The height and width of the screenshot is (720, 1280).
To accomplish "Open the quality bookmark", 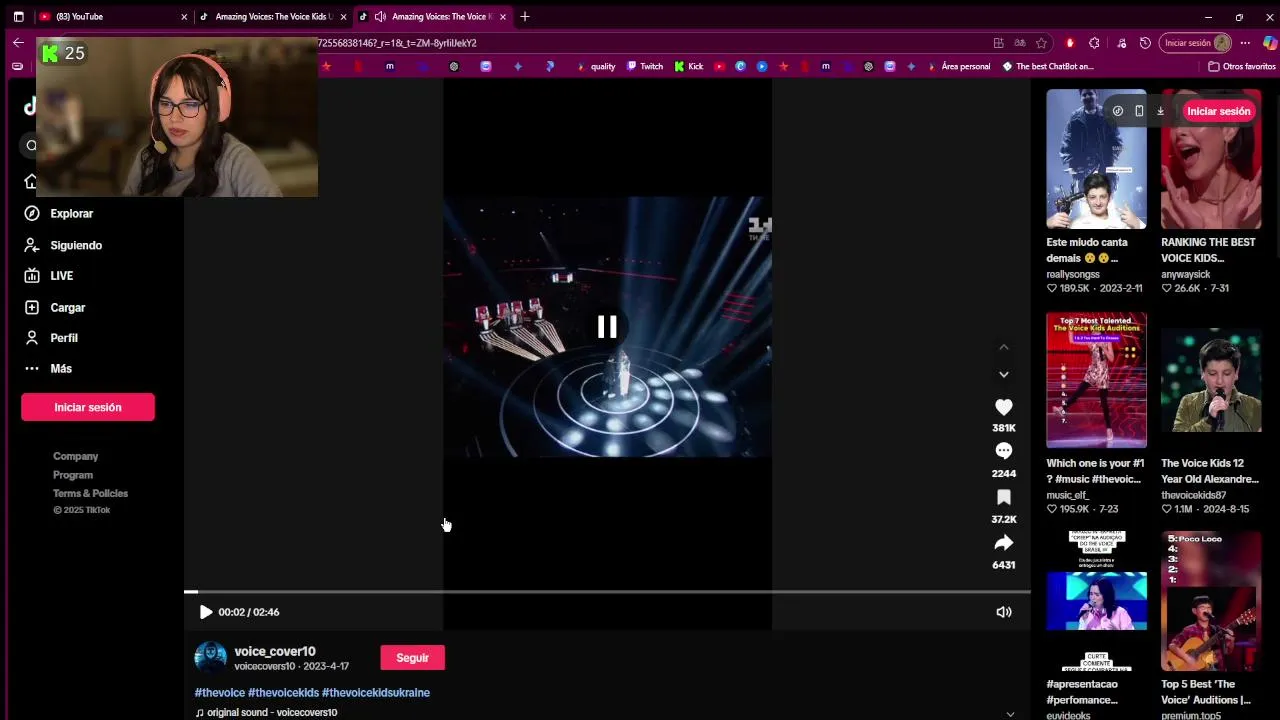I will tap(596, 66).
